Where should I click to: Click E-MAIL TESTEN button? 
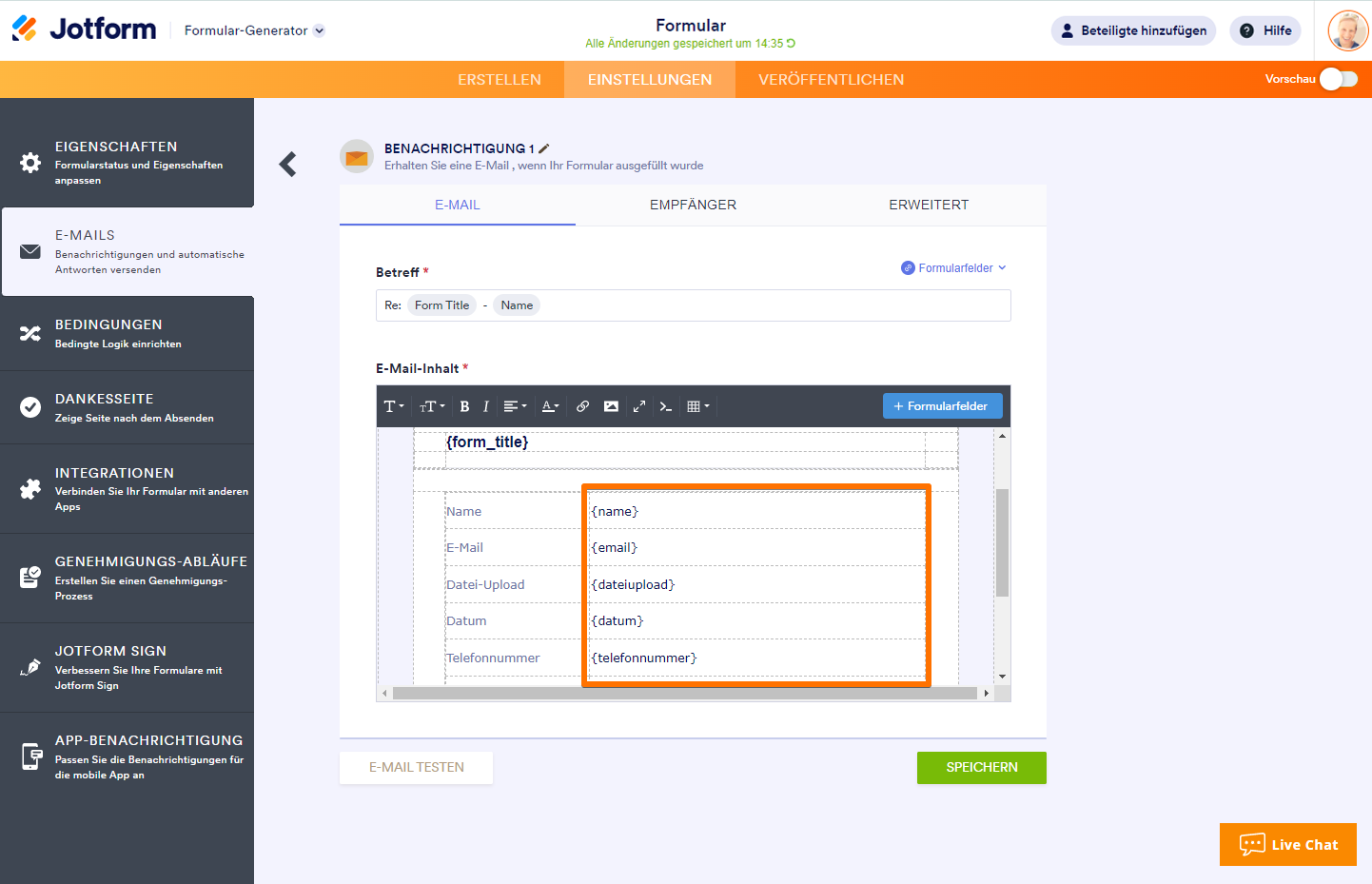point(417,768)
